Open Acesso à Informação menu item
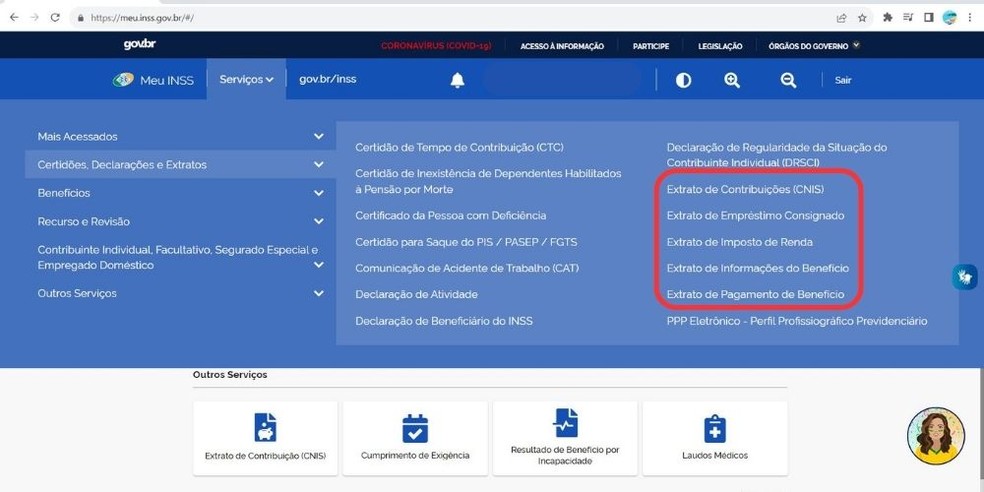984x492 pixels. coord(562,46)
